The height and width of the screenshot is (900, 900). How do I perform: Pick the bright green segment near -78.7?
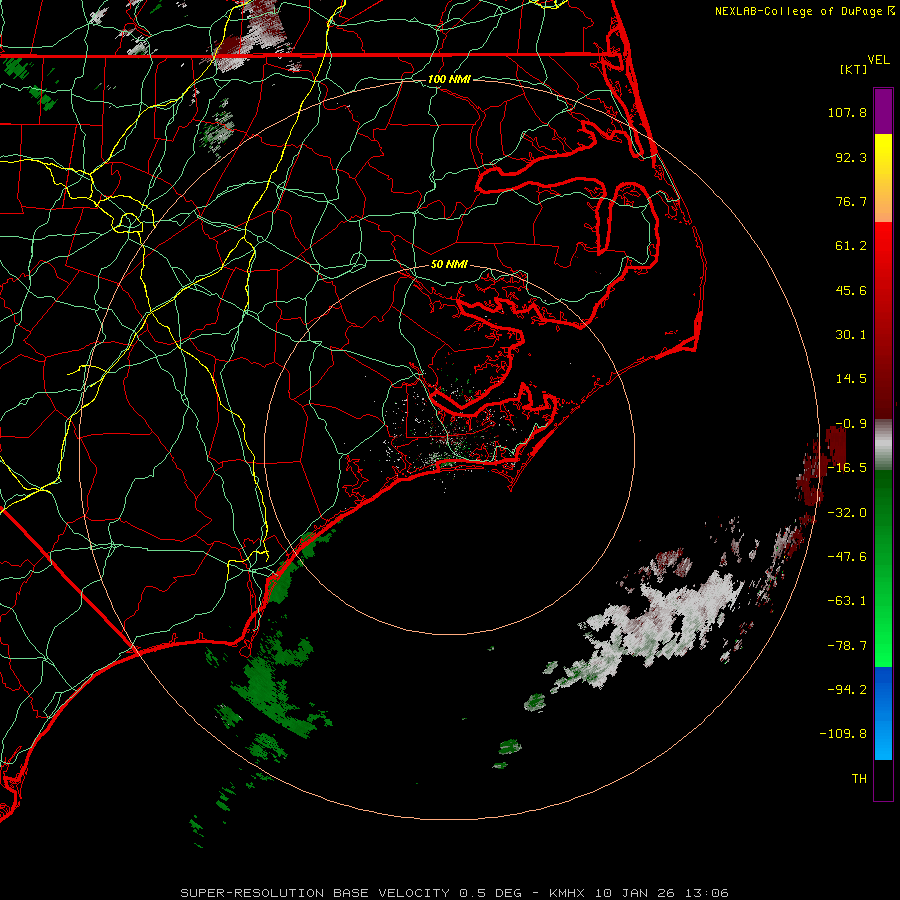click(x=883, y=646)
